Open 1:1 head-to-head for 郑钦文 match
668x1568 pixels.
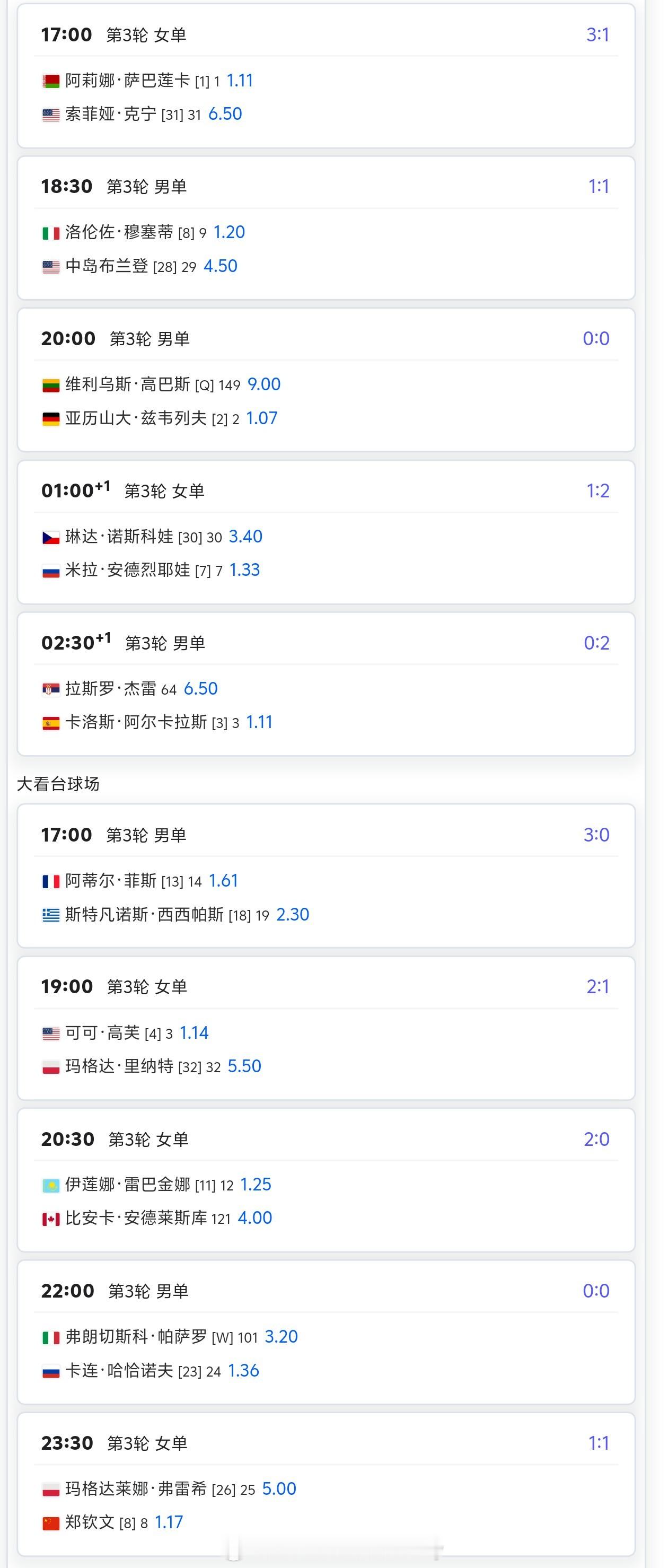point(598,1443)
